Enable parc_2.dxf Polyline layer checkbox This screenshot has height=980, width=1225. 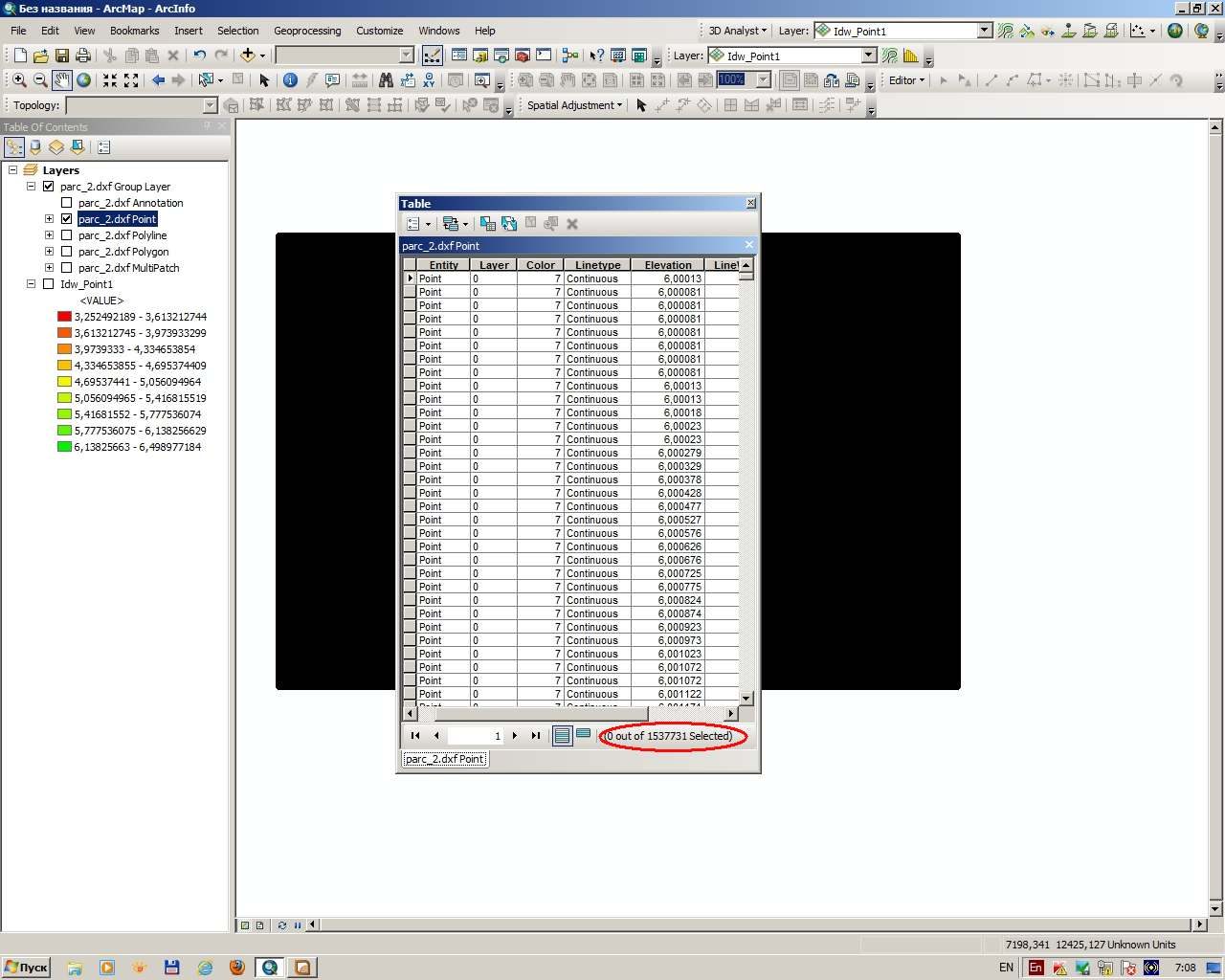point(66,235)
